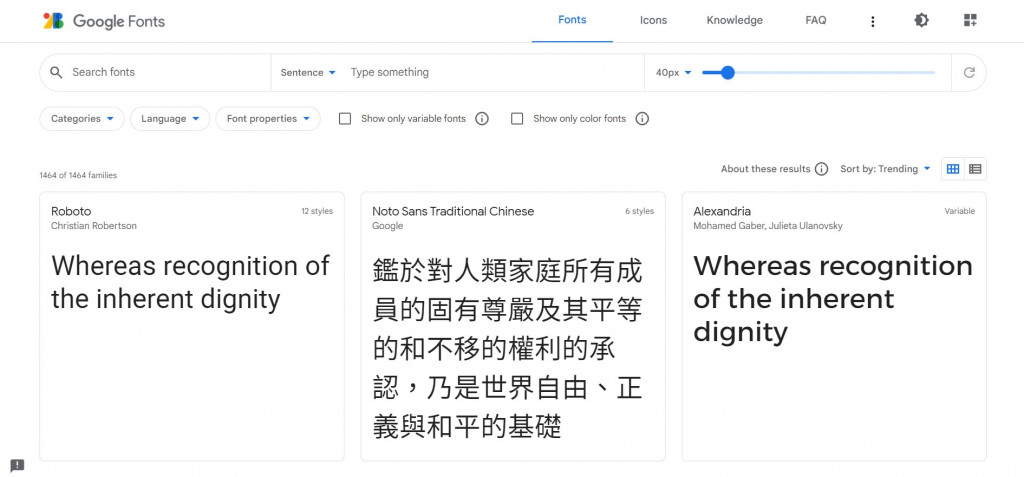Open the Sort by: Trending dropdown
The width and height of the screenshot is (1024, 477).
886,169
